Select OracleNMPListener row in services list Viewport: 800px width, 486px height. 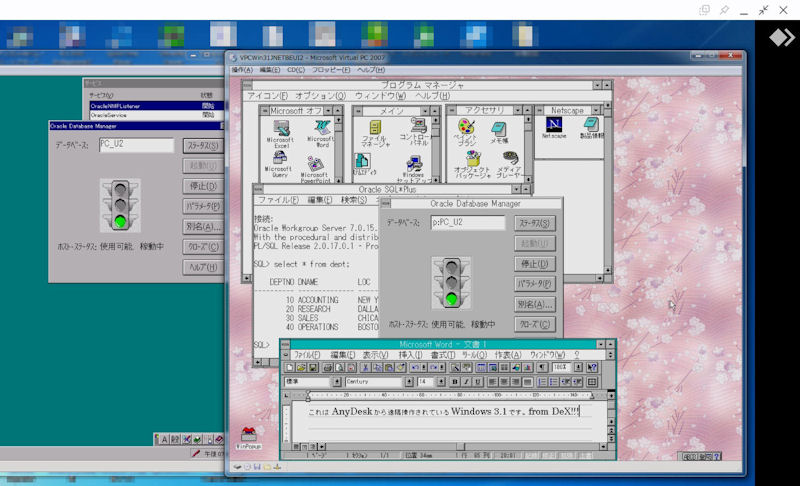point(156,106)
